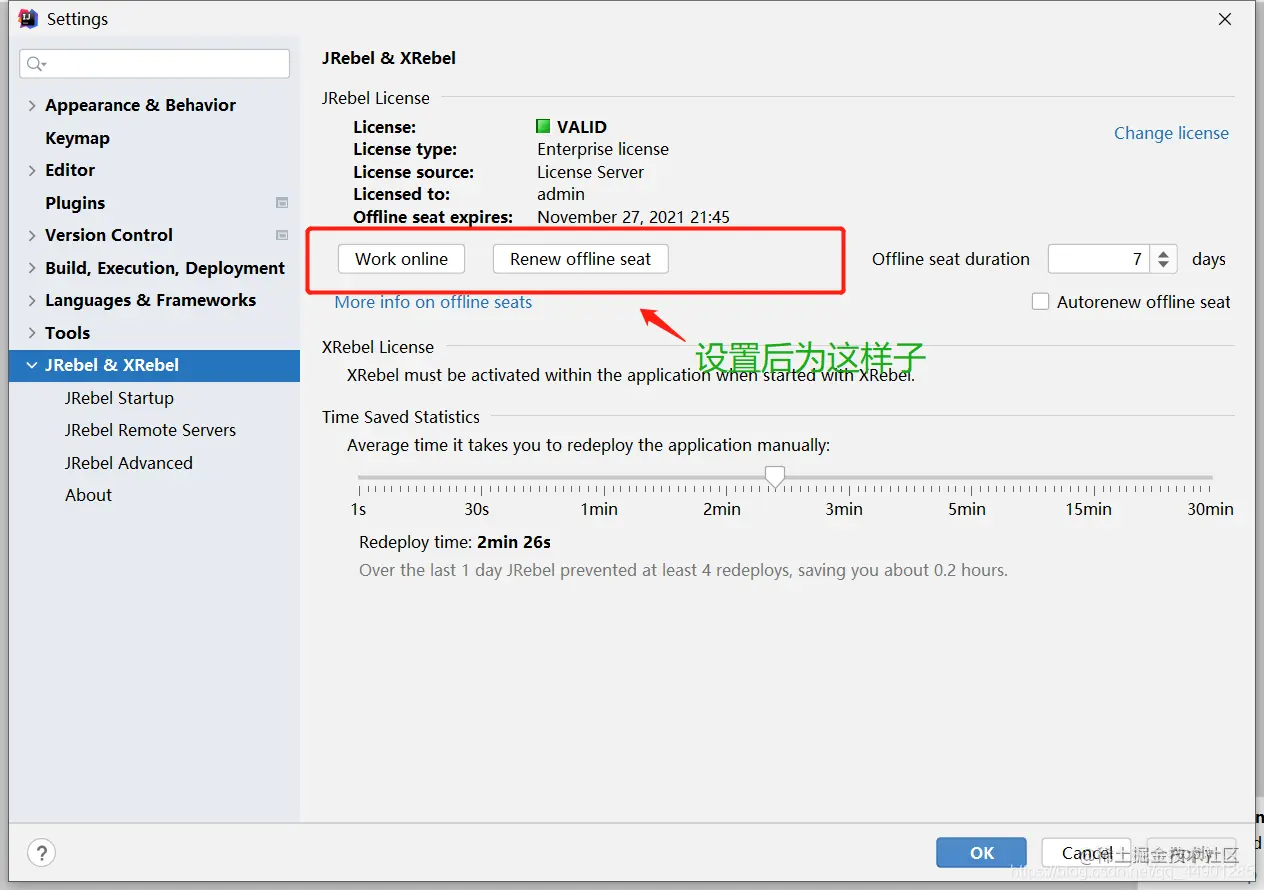Open JRebel Remote Servers page
This screenshot has height=890, width=1264.
150,430
